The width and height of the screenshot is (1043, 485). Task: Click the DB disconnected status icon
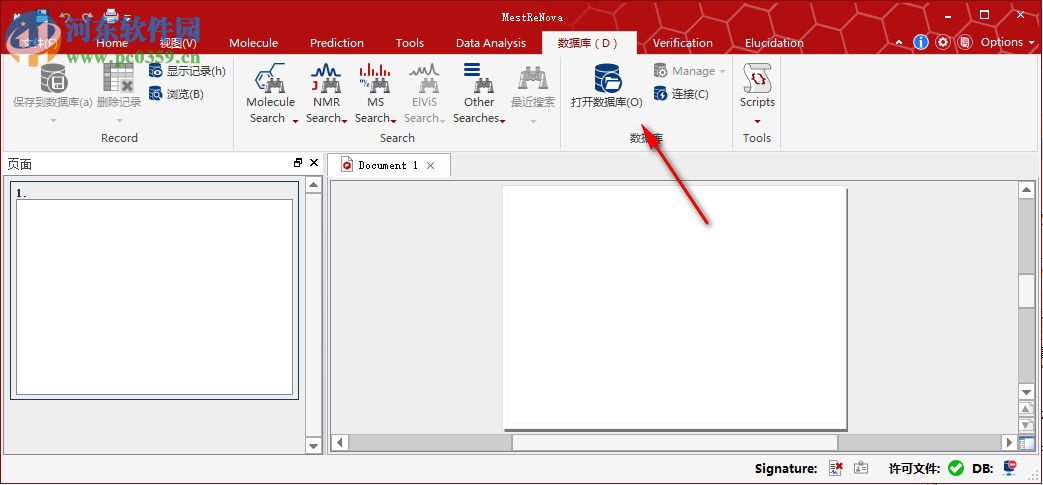point(1010,468)
